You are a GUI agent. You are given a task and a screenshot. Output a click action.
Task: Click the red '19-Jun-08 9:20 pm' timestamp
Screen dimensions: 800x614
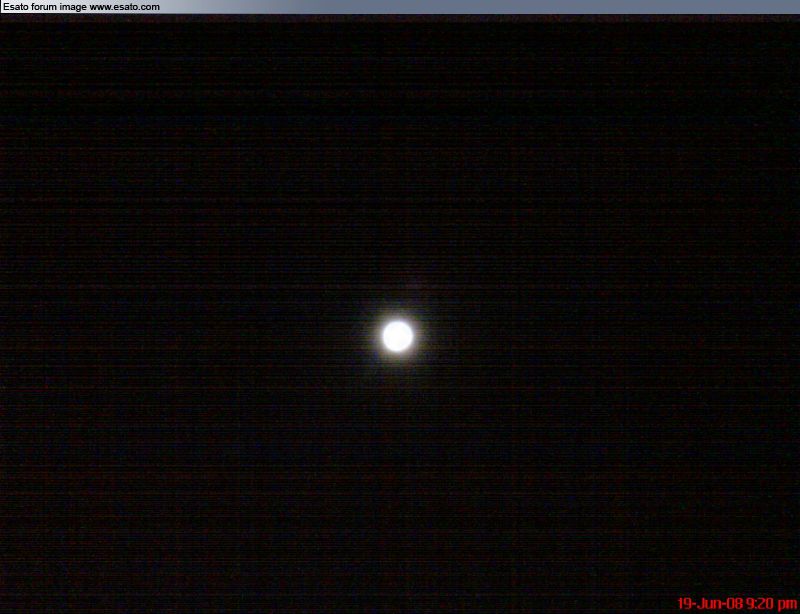(x=737, y=604)
